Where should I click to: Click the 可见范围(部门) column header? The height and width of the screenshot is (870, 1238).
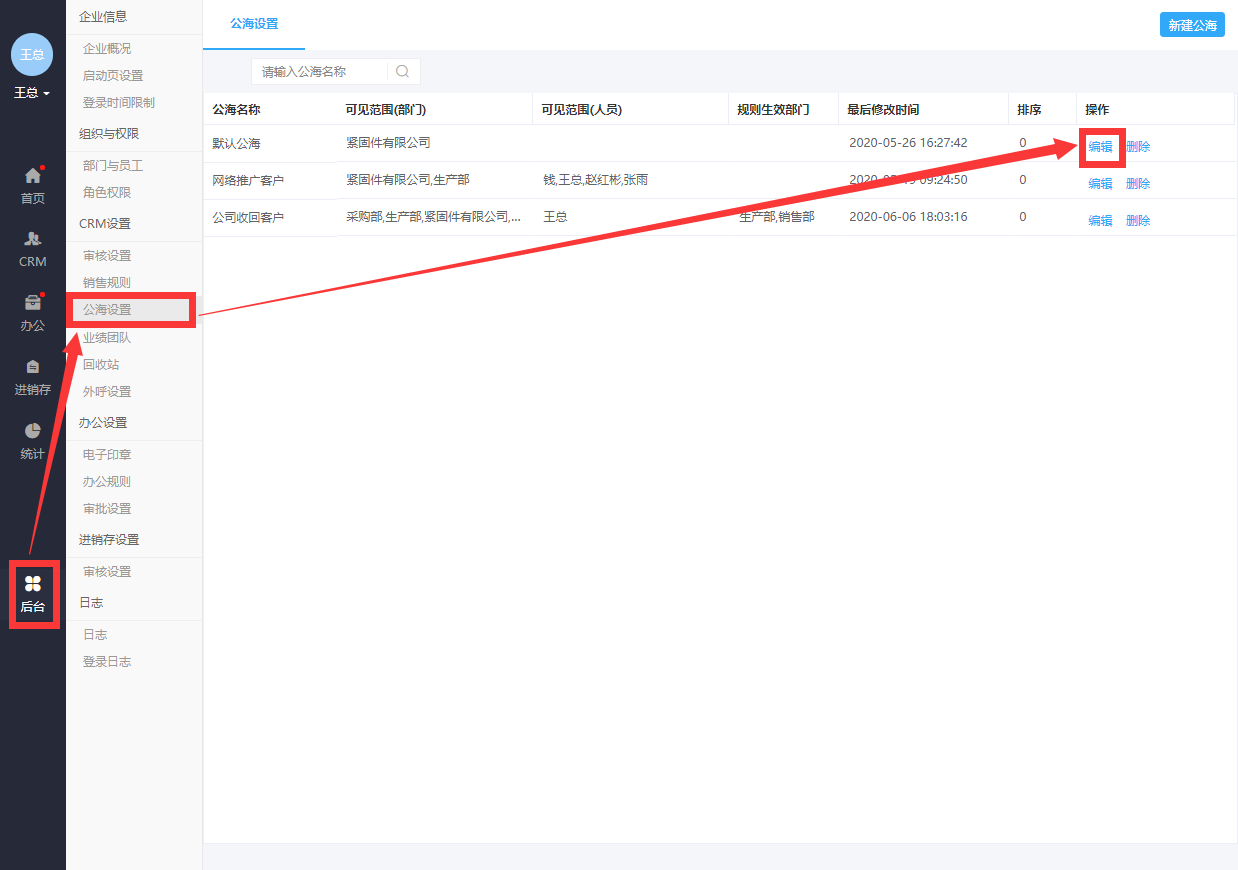point(386,109)
